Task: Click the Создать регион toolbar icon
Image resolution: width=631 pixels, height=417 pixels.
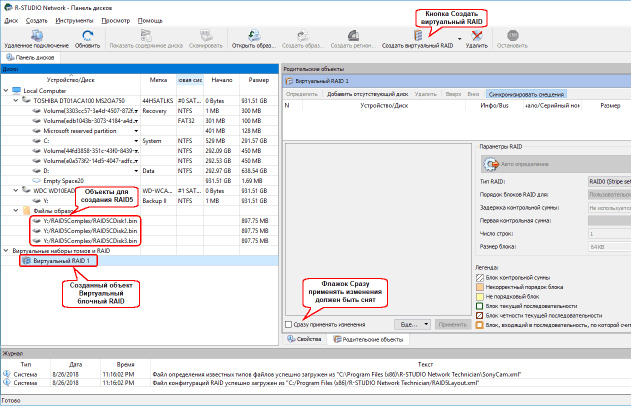Action: (353, 35)
